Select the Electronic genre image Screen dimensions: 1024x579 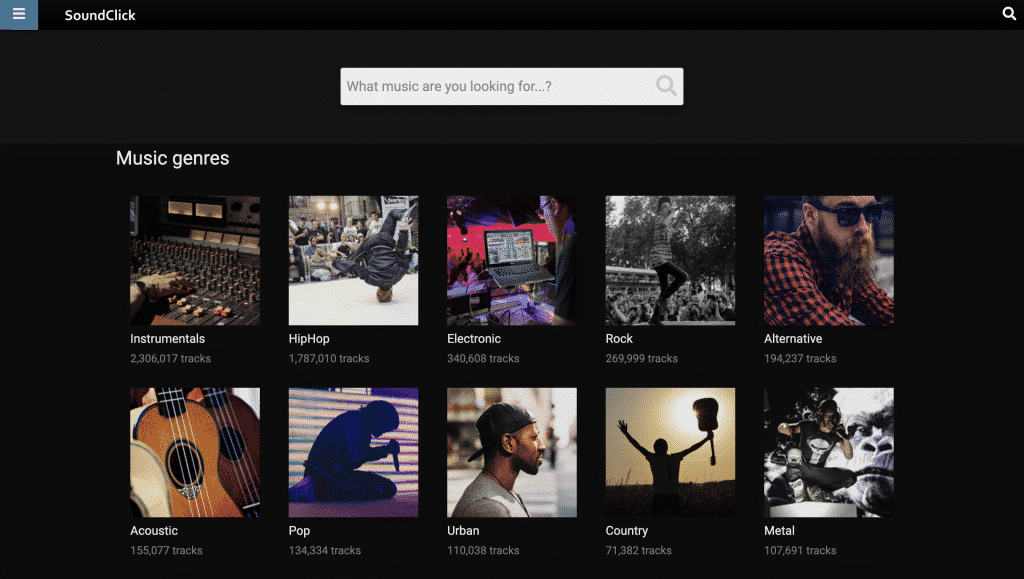click(x=512, y=260)
